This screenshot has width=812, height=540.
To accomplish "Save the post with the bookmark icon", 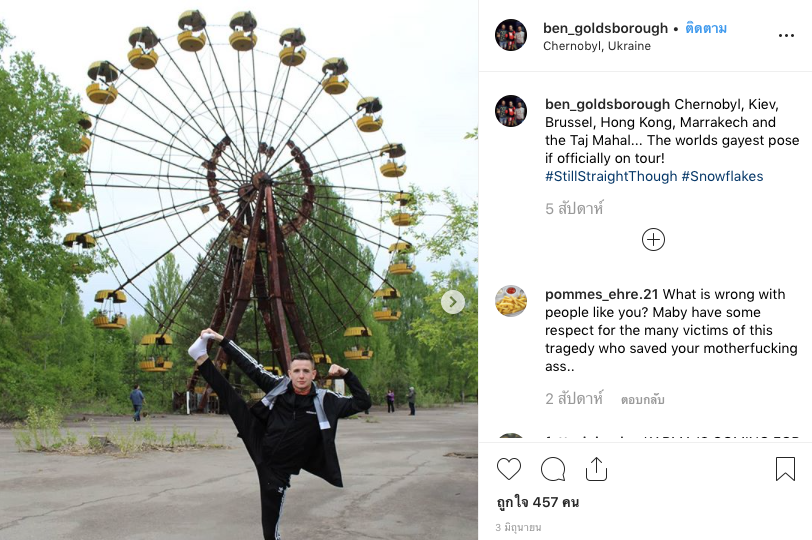I will 785,469.
